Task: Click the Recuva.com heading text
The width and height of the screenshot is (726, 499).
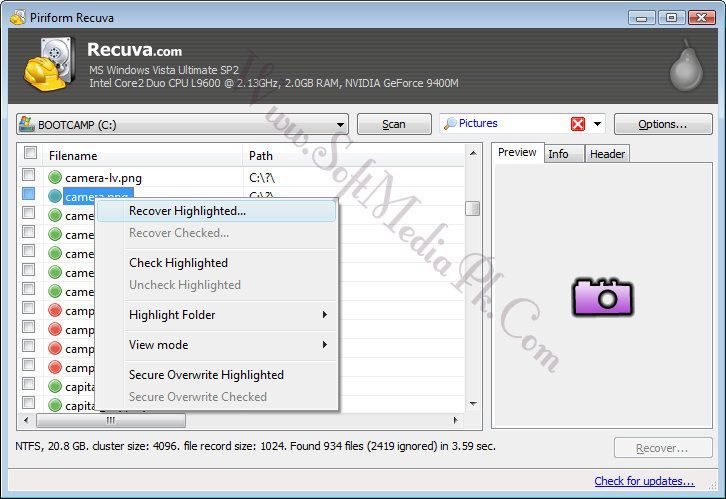Action: [134, 50]
